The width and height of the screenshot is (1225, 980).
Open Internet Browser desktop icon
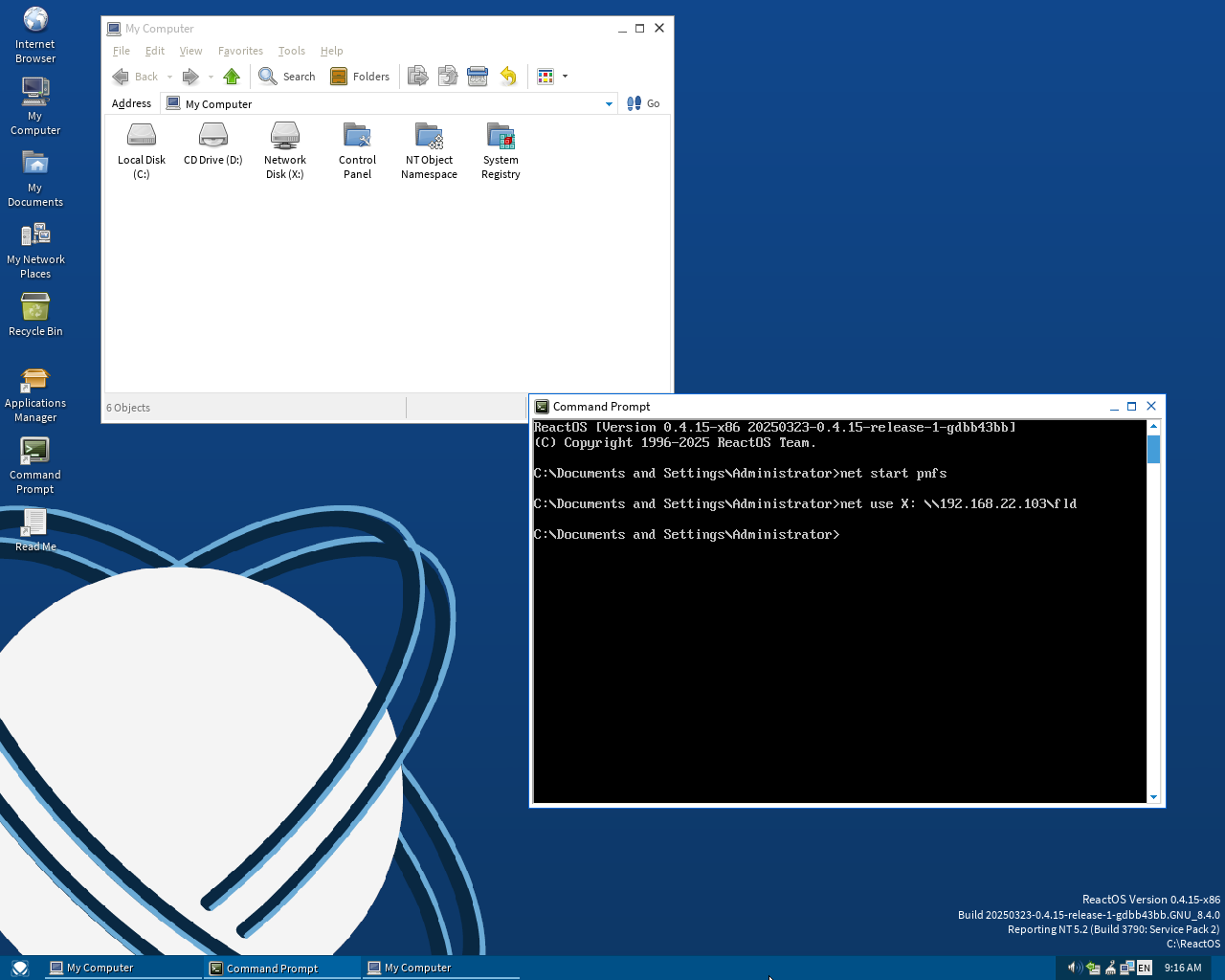coord(35,34)
